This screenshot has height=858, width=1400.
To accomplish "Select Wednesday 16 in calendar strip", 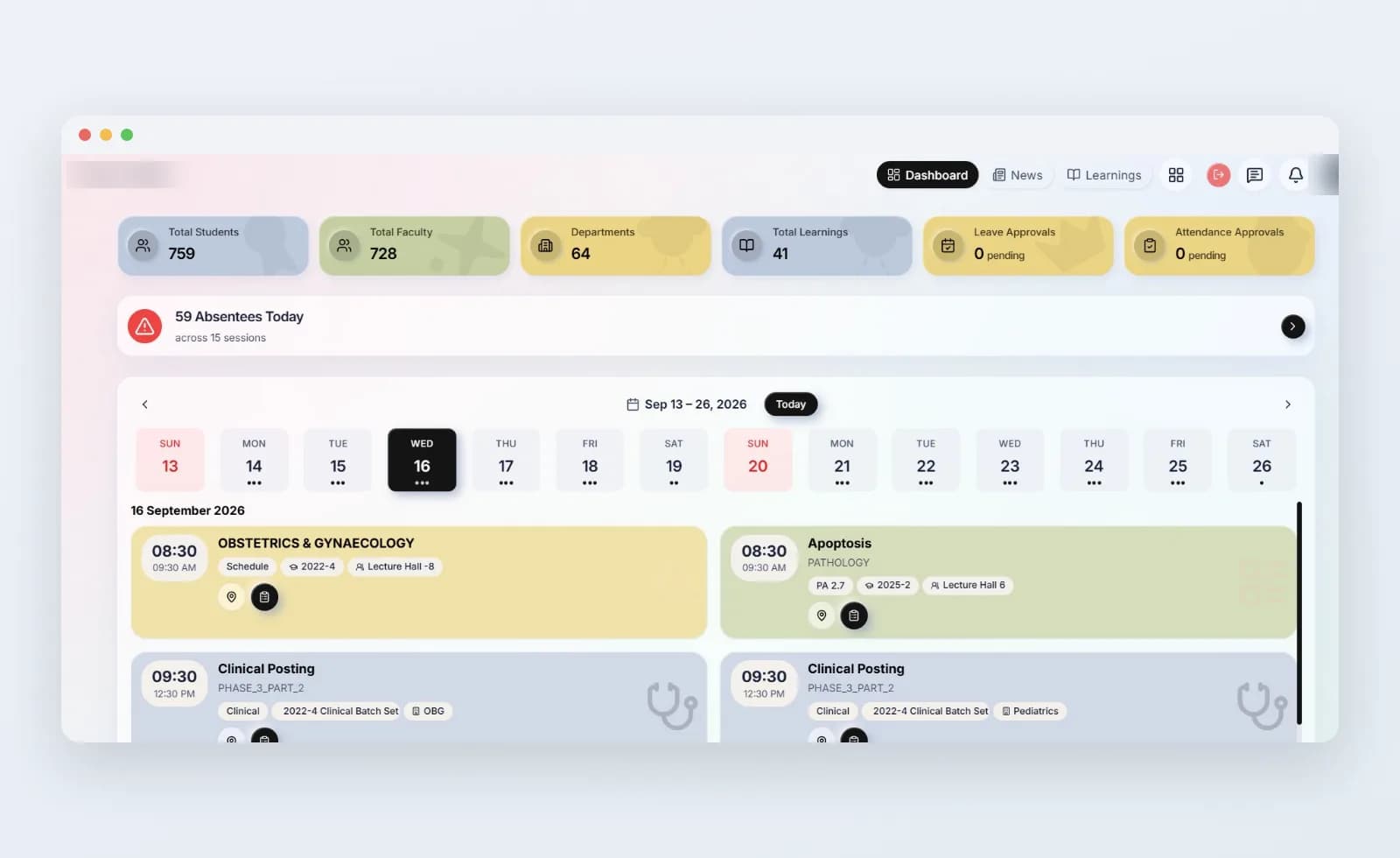I will (422, 460).
